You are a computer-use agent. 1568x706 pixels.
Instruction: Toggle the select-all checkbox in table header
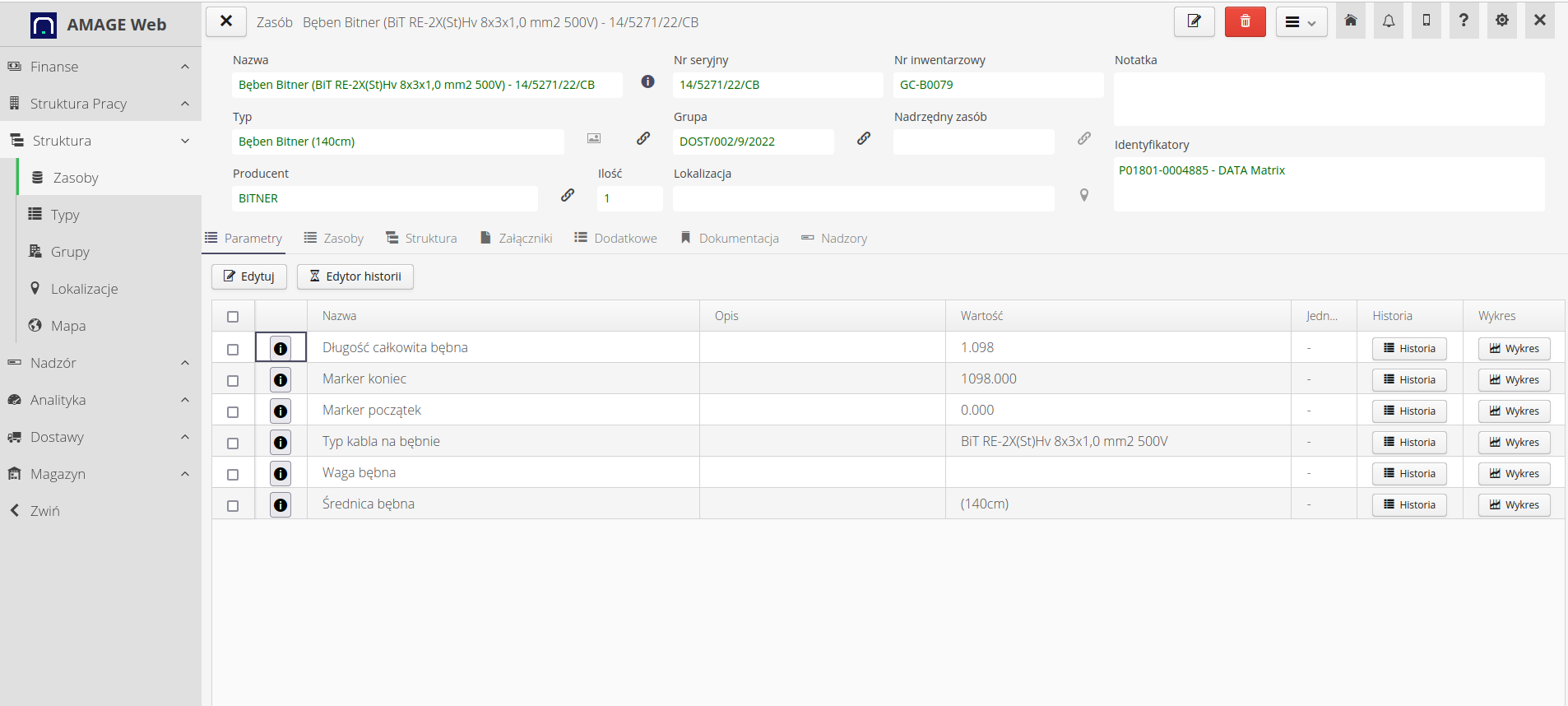tap(233, 317)
